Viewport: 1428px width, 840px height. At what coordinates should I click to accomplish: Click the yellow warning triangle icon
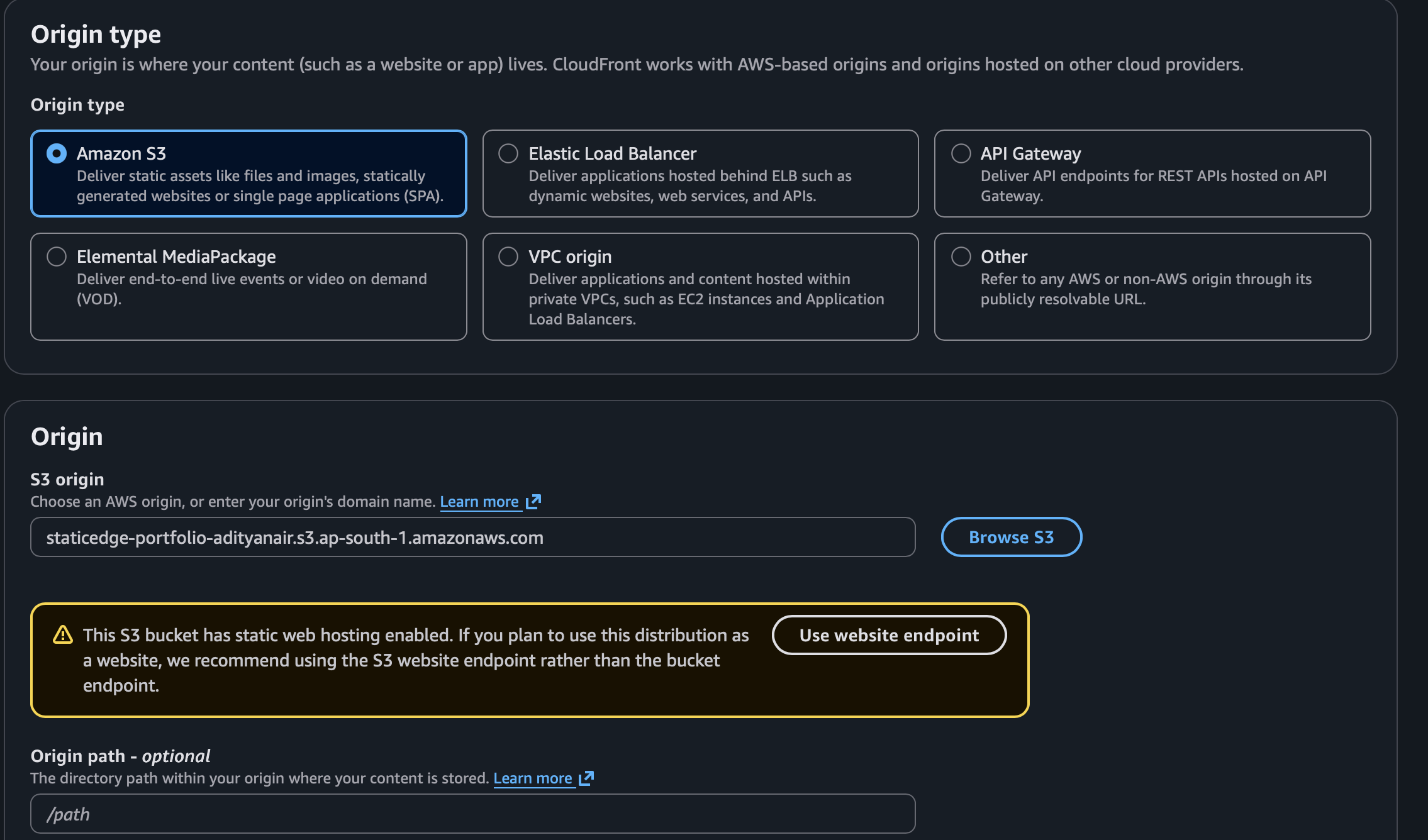63,635
